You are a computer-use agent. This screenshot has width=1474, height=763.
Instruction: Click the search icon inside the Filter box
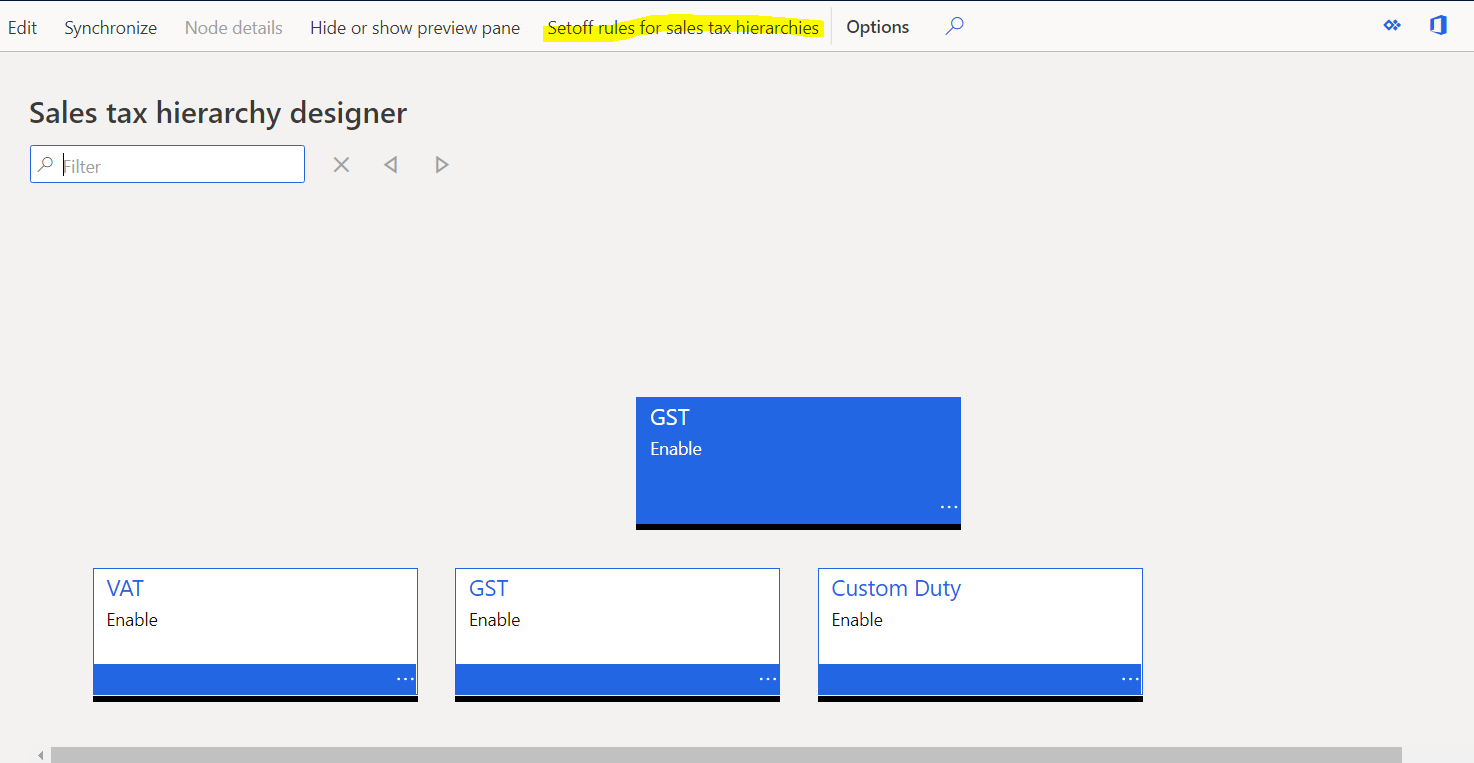tap(46, 163)
